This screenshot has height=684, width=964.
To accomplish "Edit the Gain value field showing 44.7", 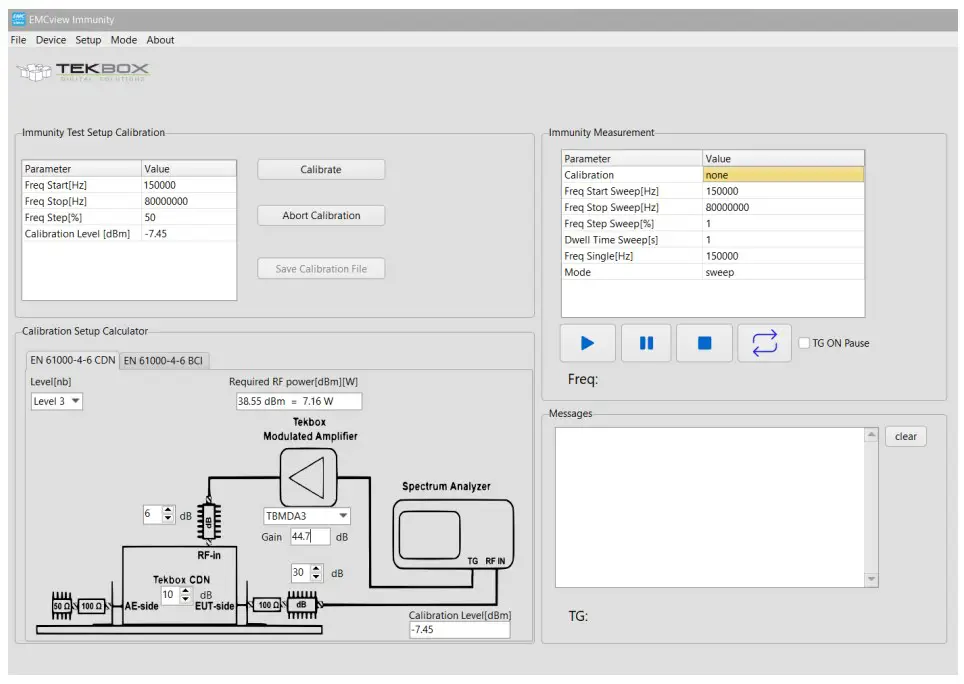I will click(x=309, y=536).
